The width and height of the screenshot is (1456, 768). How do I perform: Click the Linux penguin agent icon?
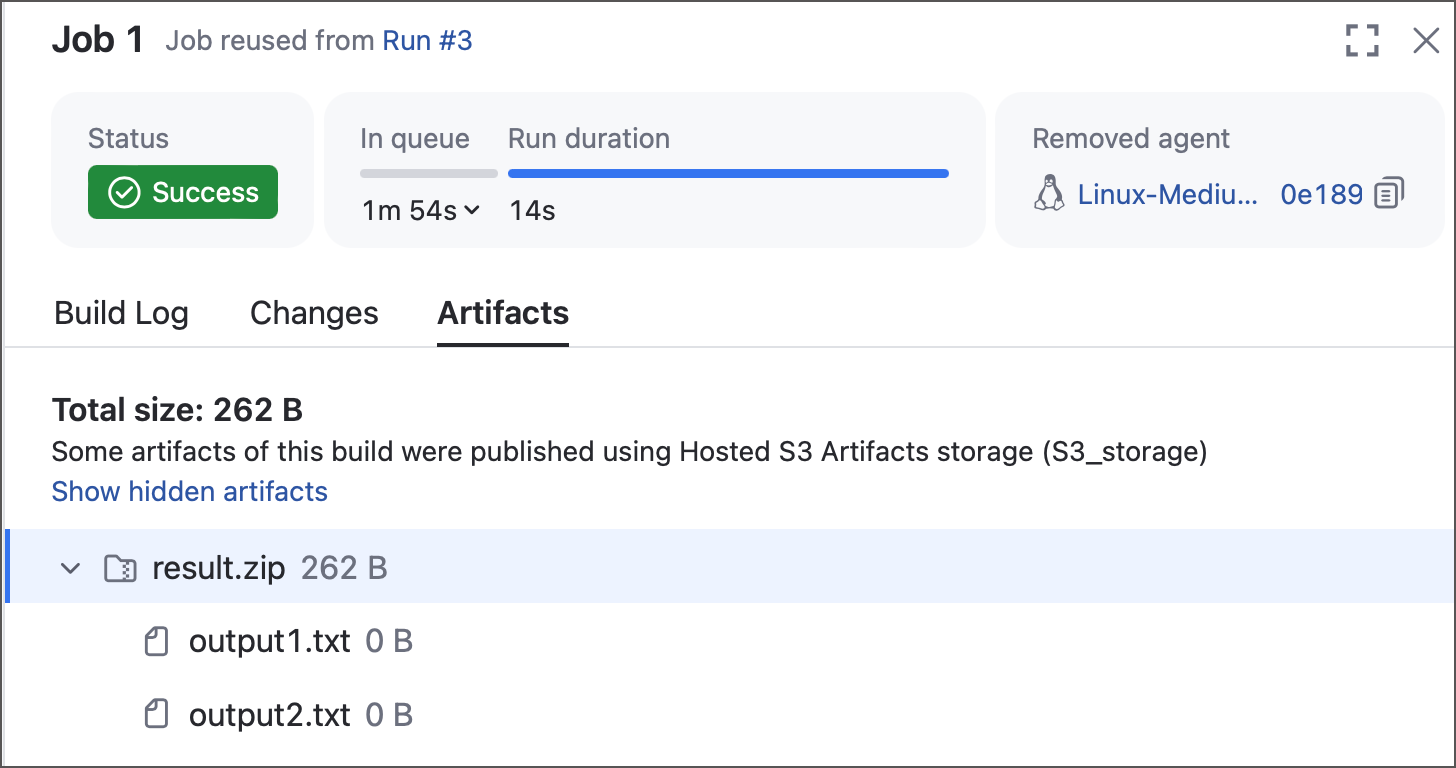[1048, 193]
